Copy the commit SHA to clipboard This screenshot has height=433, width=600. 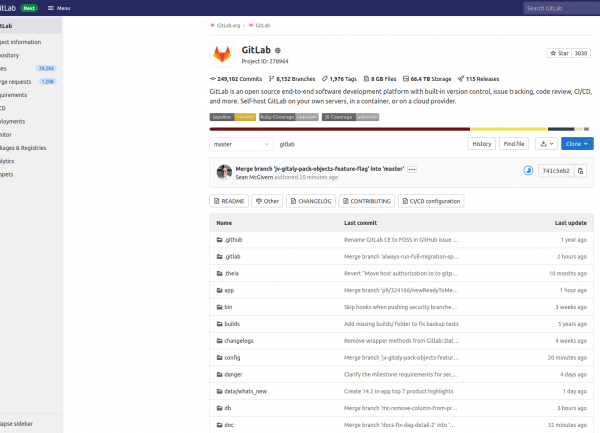click(580, 171)
